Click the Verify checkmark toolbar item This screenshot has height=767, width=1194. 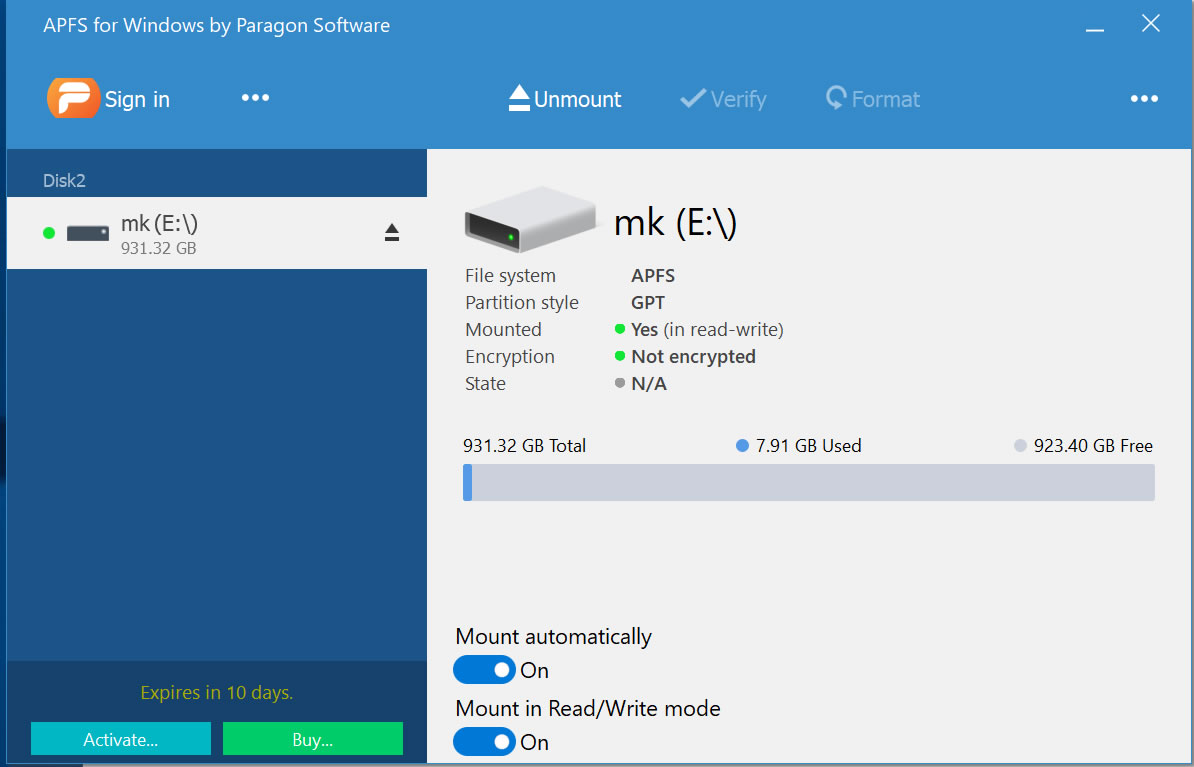[x=723, y=99]
